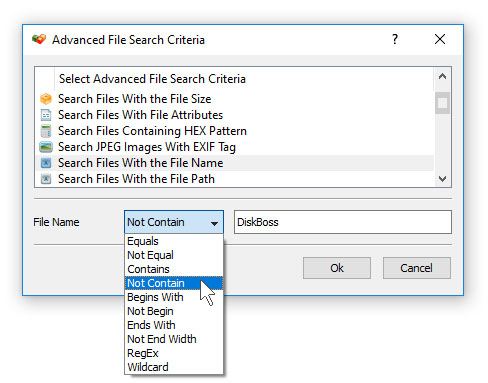488x383 pixels.
Task: Click the criteria list scroll up arrow
Action: coord(442,77)
